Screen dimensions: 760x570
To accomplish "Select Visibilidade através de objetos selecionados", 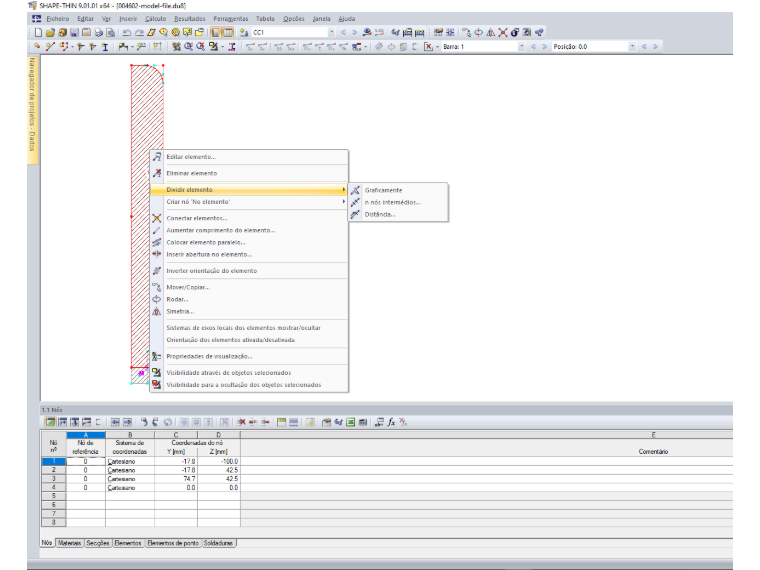I will 249,373.
